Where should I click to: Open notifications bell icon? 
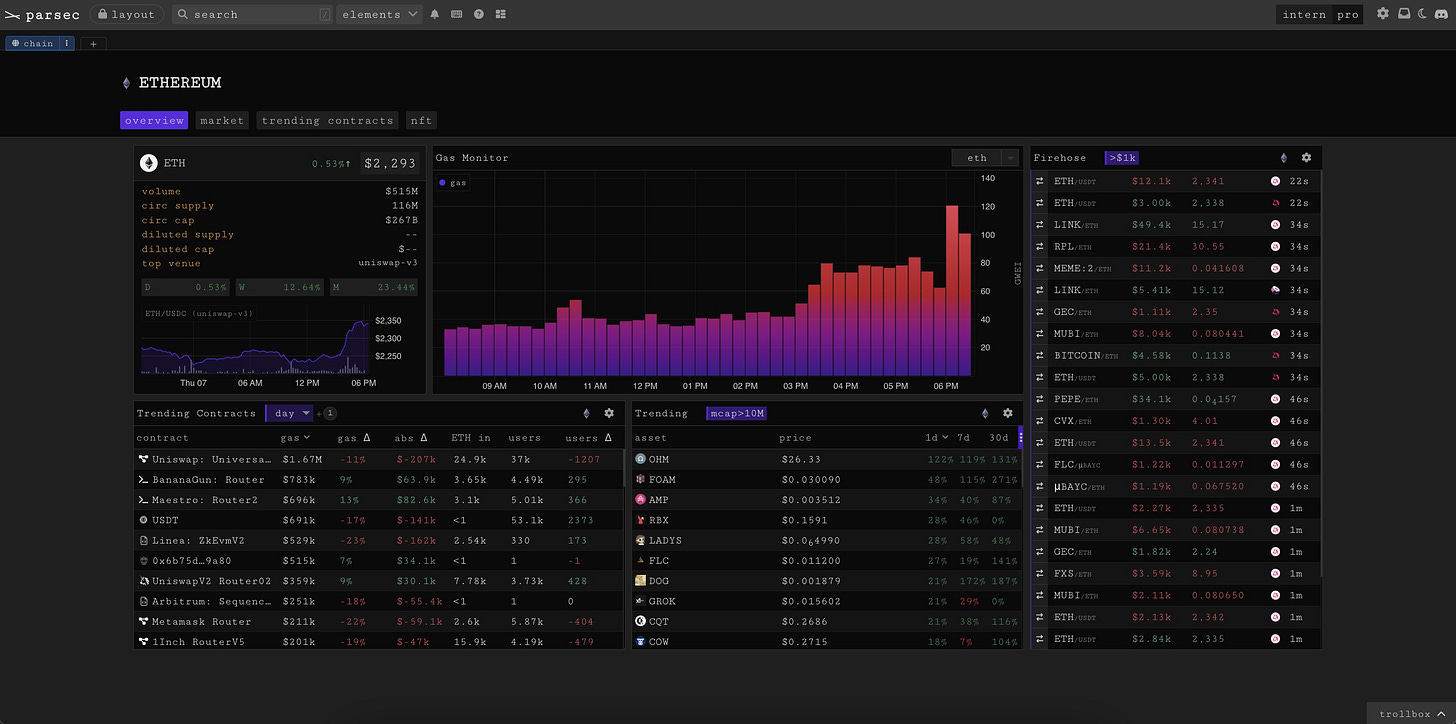pos(435,14)
